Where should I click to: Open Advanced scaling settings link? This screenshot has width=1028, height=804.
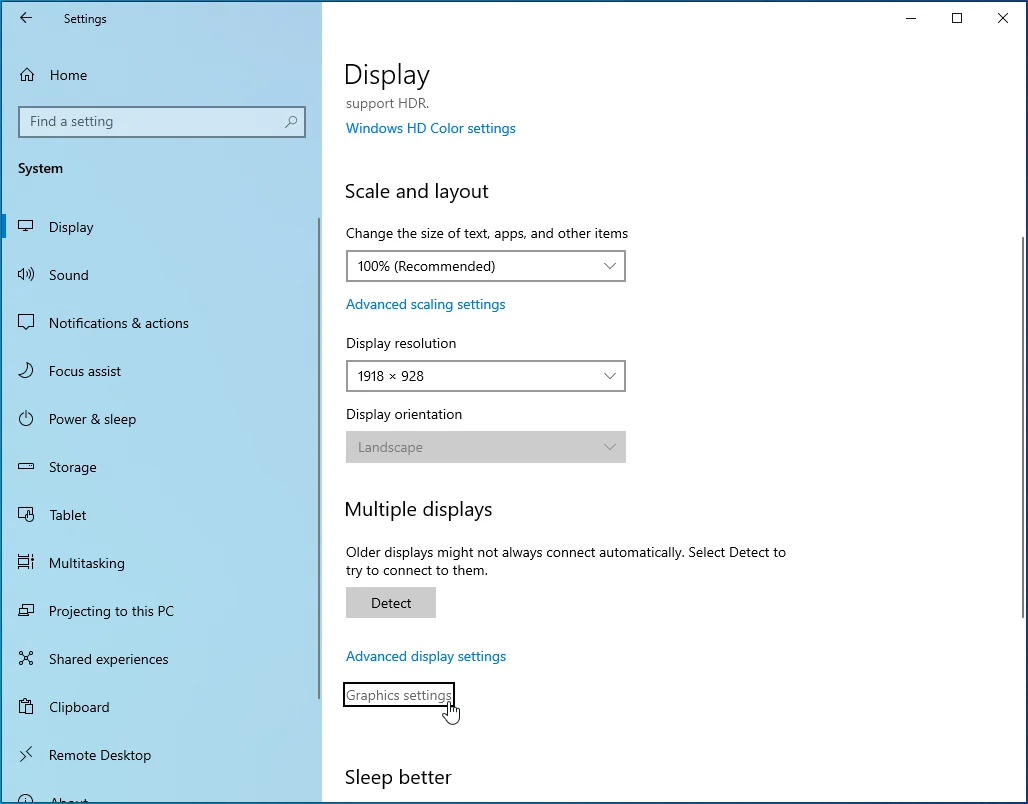425,304
